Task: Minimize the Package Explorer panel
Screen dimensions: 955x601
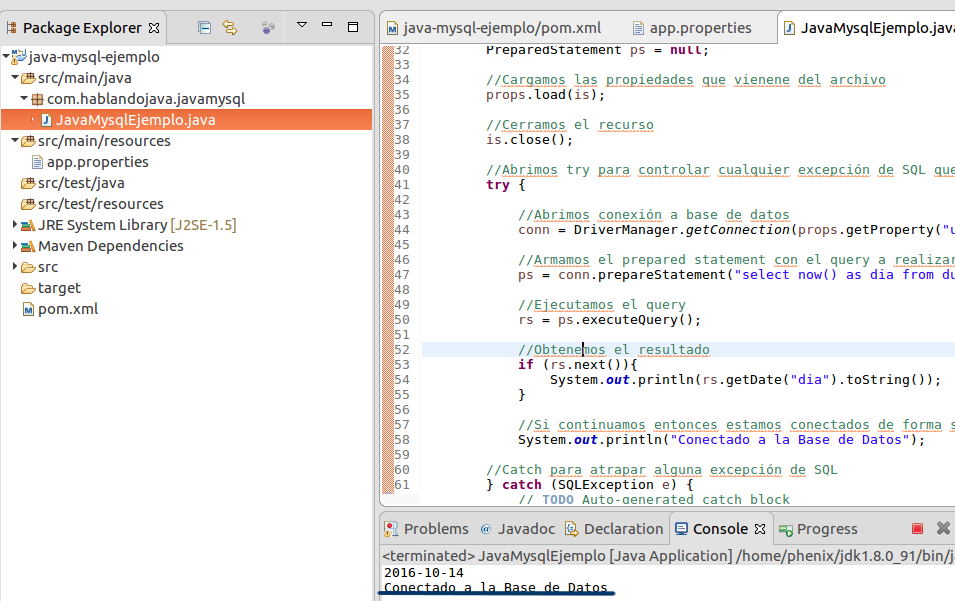Action: (326, 22)
